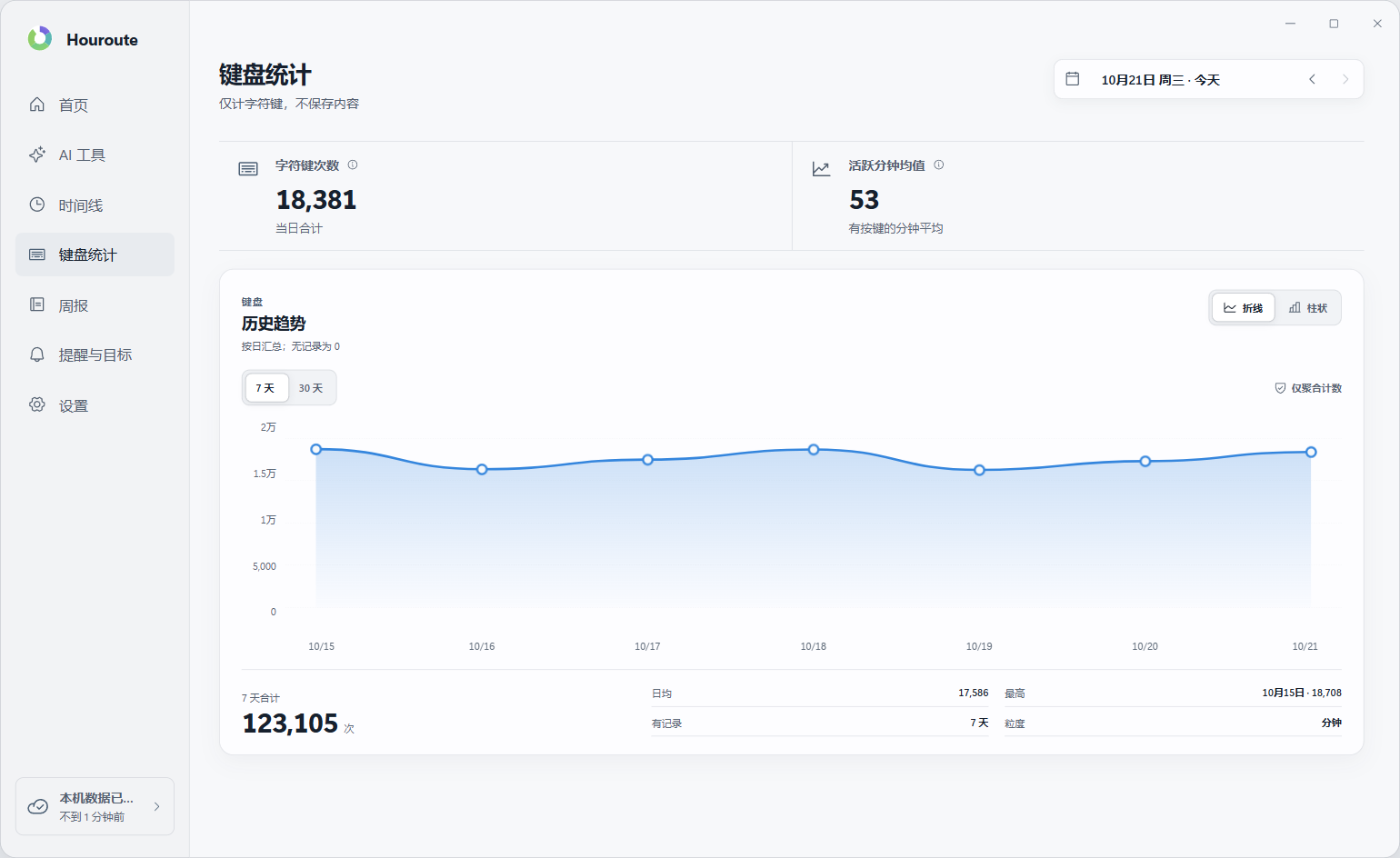Open the date picker calendar icon
This screenshot has width=1400, height=858.
pos(1073,79)
